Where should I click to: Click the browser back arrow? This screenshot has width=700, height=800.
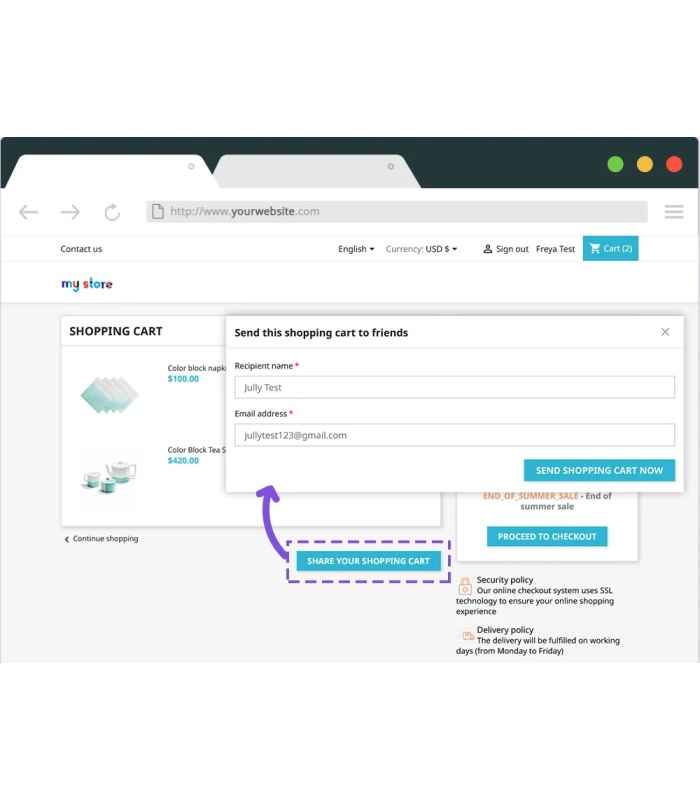pos(29,212)
